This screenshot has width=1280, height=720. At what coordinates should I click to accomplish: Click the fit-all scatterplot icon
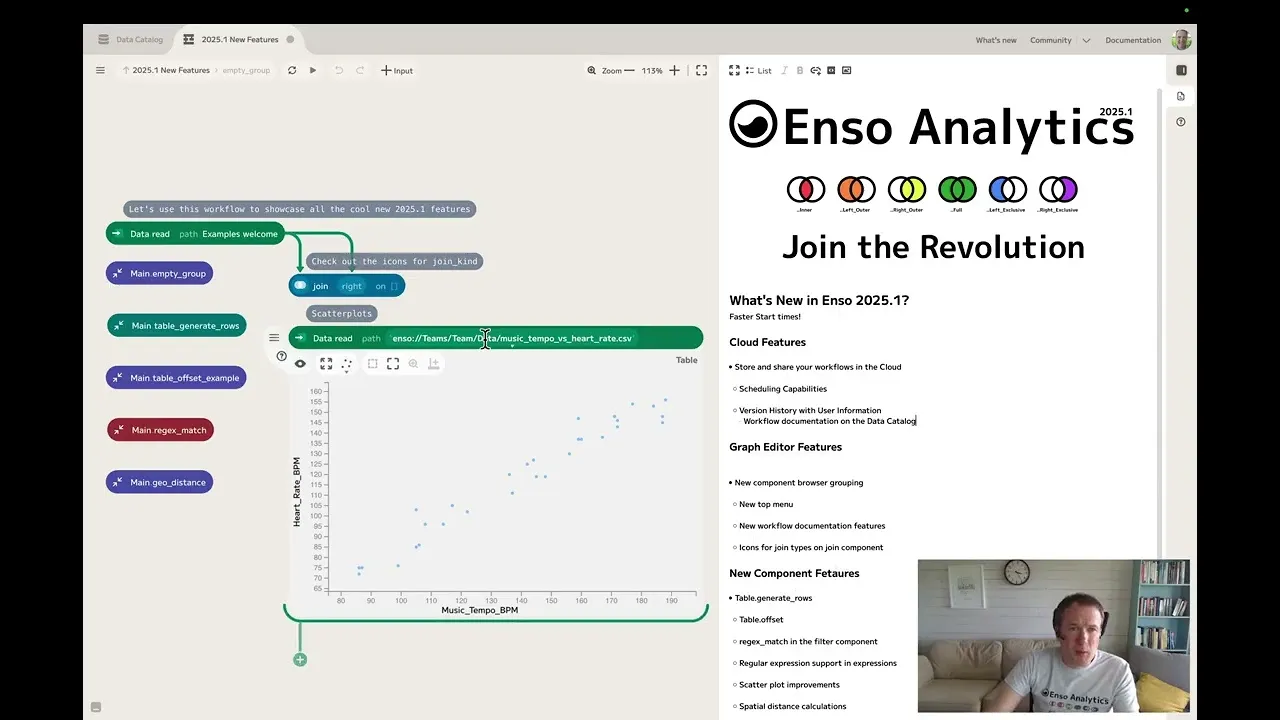click(x=393, y=364)
